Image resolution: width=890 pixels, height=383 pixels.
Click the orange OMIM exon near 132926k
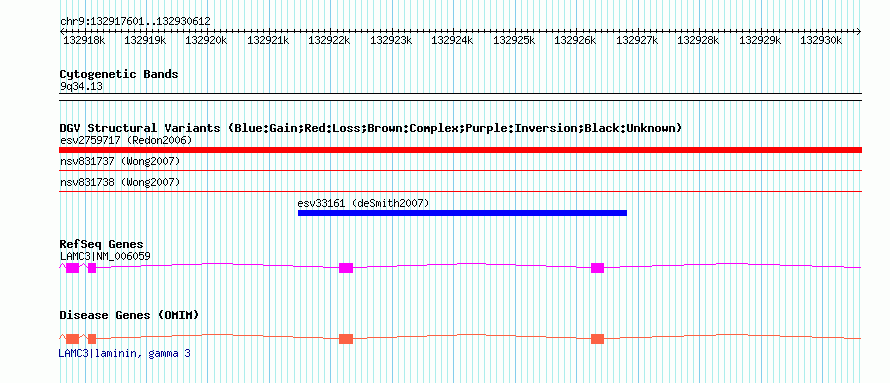[597, 339]
